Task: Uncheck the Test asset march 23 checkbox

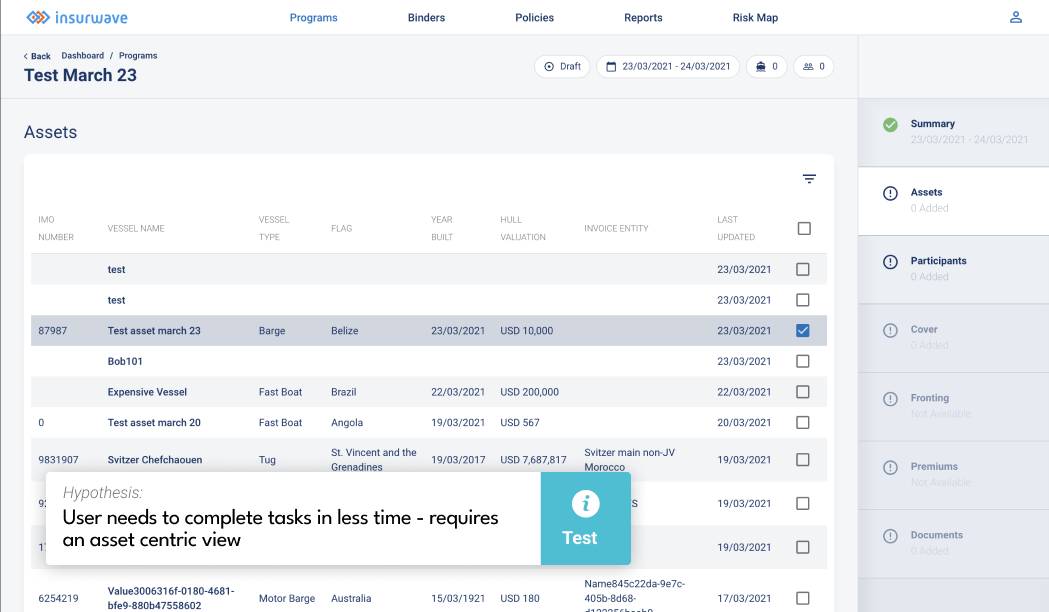Action: coord(803,331)
